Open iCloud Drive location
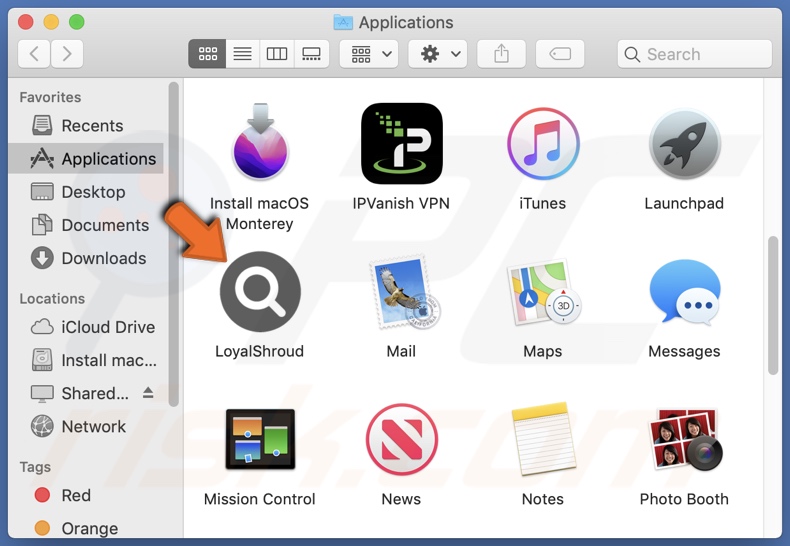The height and width of the screenshot is (546, 790). [x=86, y=327]
